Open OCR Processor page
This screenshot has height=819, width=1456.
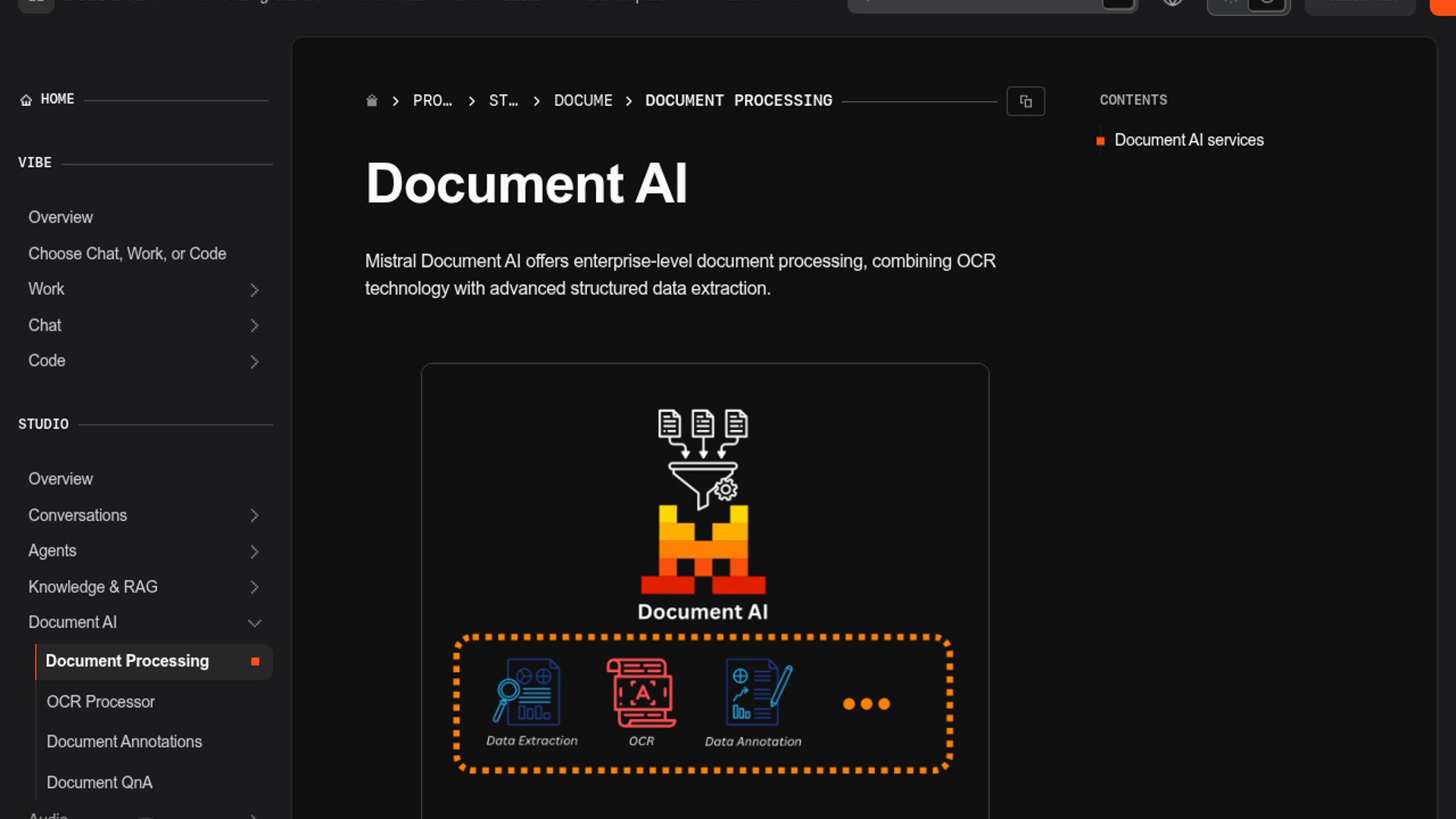pyautogui.click(x=100, y=702)
